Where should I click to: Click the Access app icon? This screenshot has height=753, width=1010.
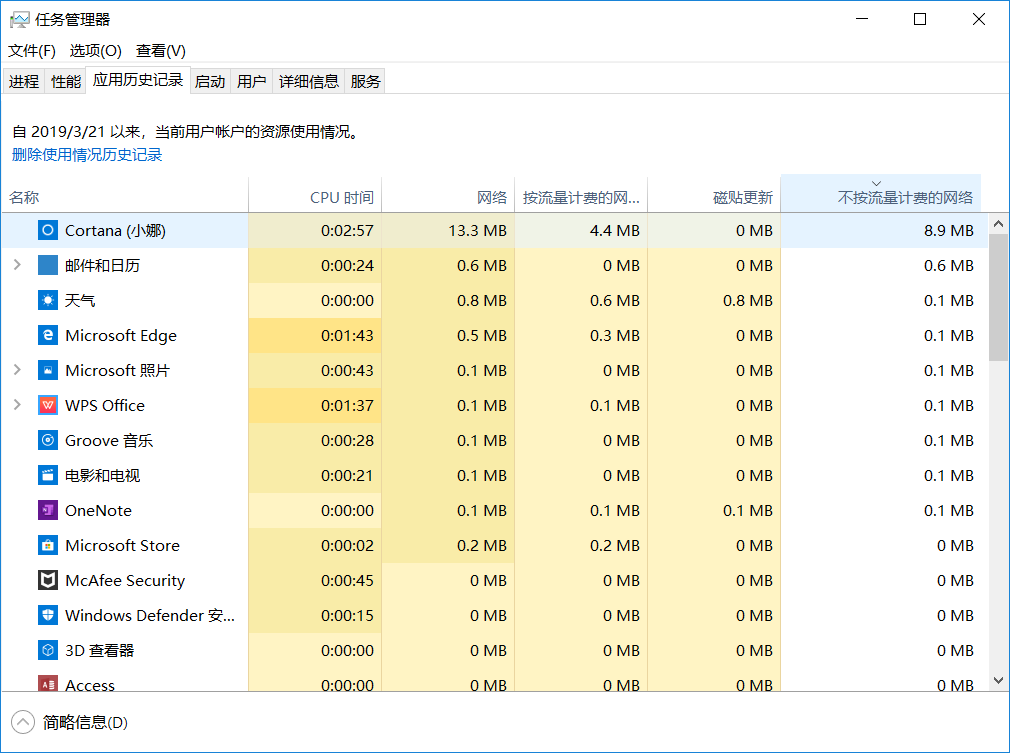click(48, 684)
